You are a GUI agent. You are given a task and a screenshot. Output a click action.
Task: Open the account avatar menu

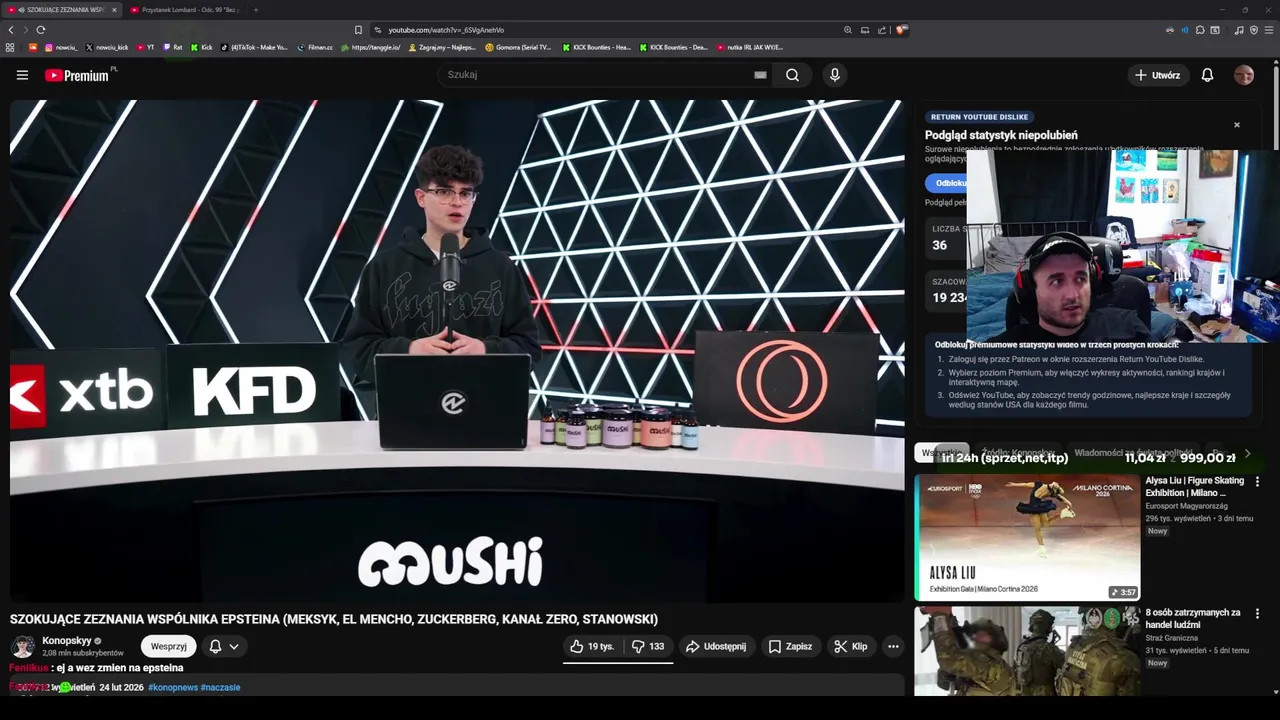tap(1244, 75)
